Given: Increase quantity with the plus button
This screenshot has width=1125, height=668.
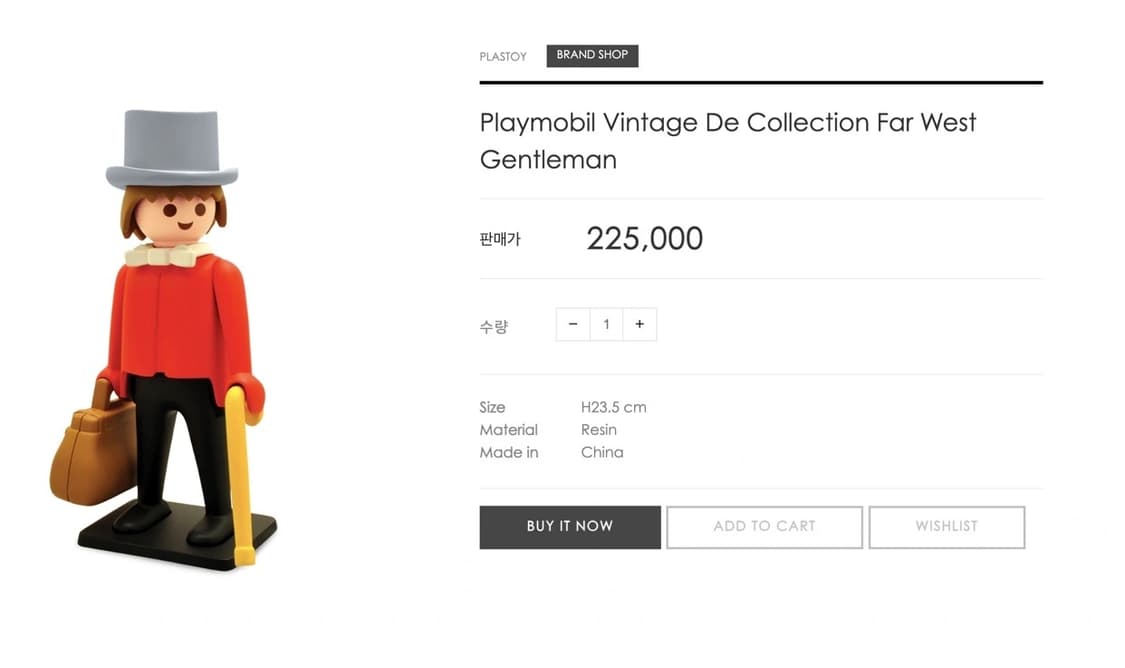Looking at the screenshot, I should pyautogui.click(x=640, y=324).
